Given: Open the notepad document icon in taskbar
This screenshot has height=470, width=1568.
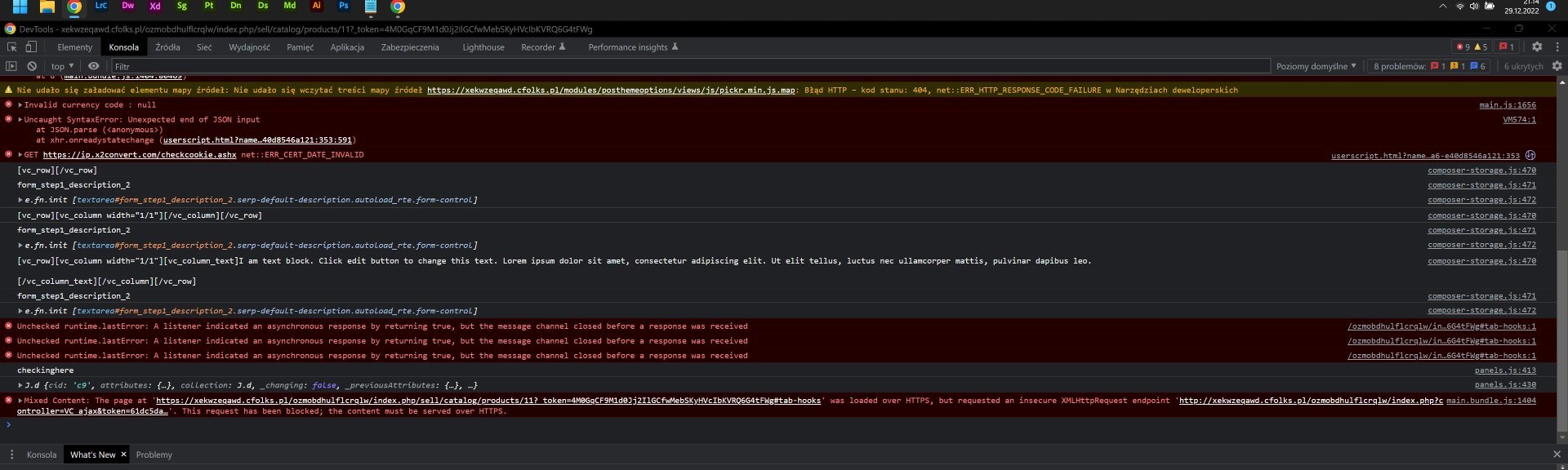Looking at the screenshot, I should (x=371, y=7).
